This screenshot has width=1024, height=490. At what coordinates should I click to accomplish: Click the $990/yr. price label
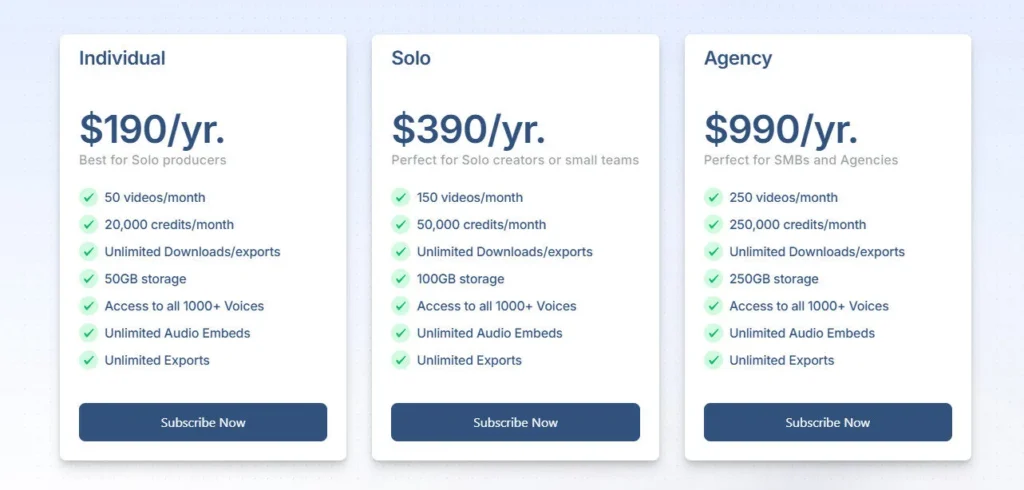(780, 129)
